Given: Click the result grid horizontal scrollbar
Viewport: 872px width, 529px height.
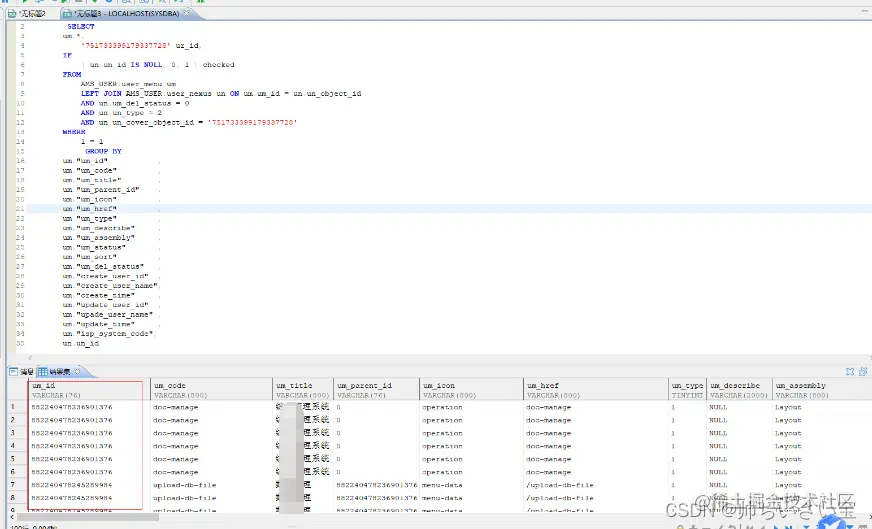Looking at the screenshot, I should (x=87, y=517).
